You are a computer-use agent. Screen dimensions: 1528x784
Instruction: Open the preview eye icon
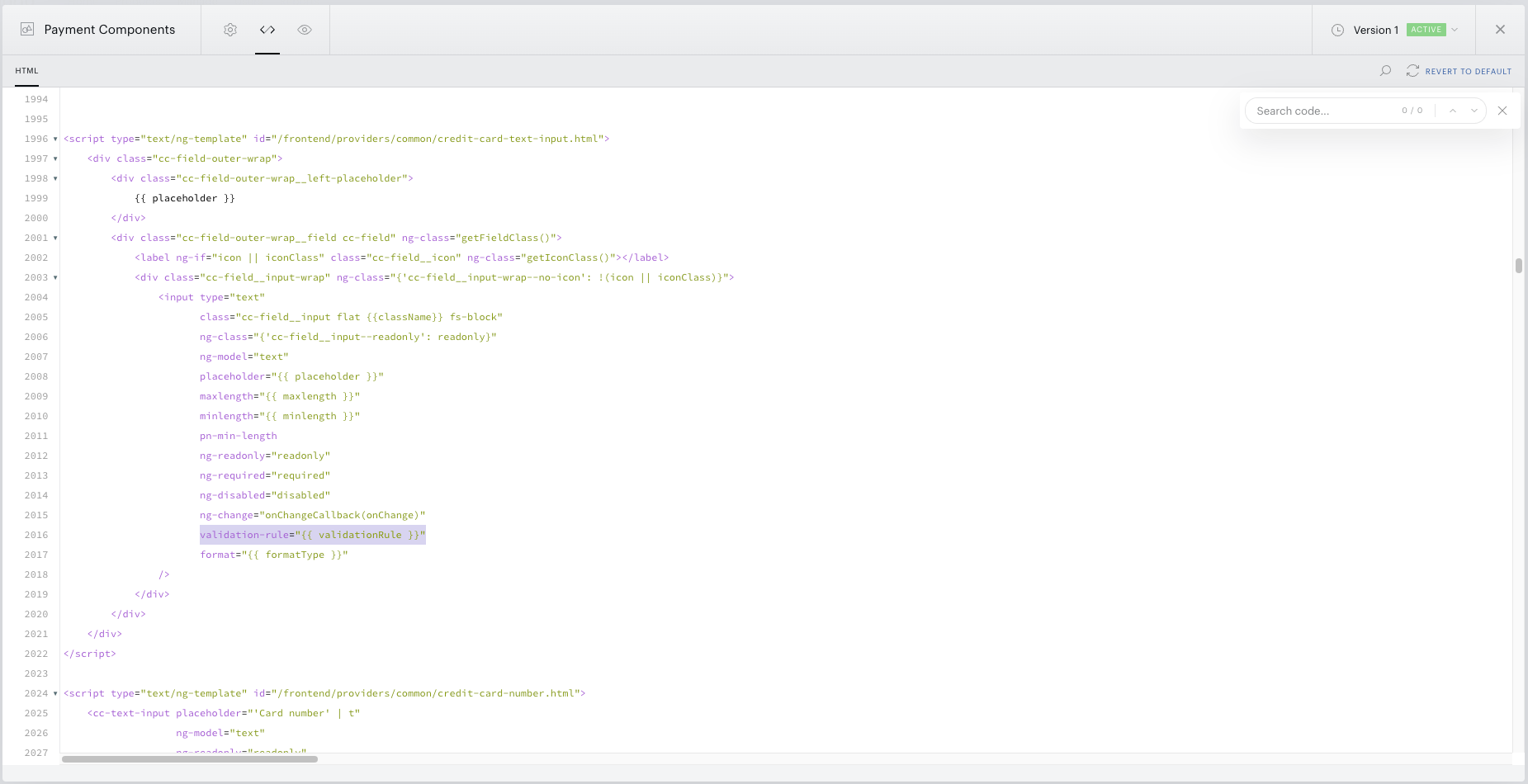(305, 30)
